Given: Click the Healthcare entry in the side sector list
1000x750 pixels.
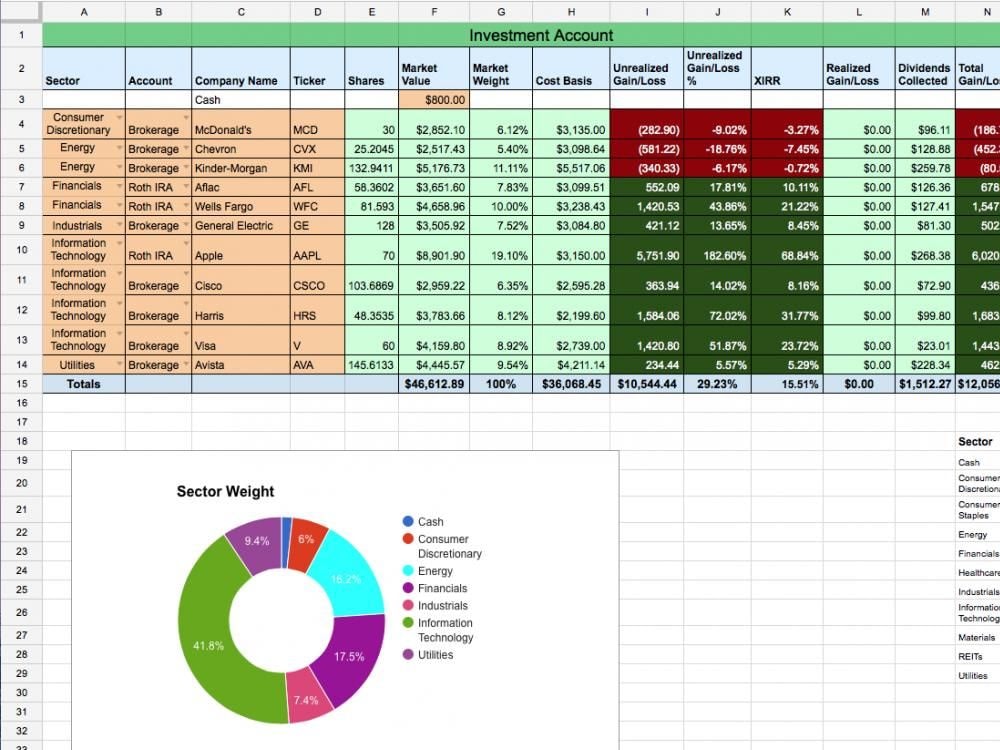Looking at the screenshot, I should pos(978,573).
